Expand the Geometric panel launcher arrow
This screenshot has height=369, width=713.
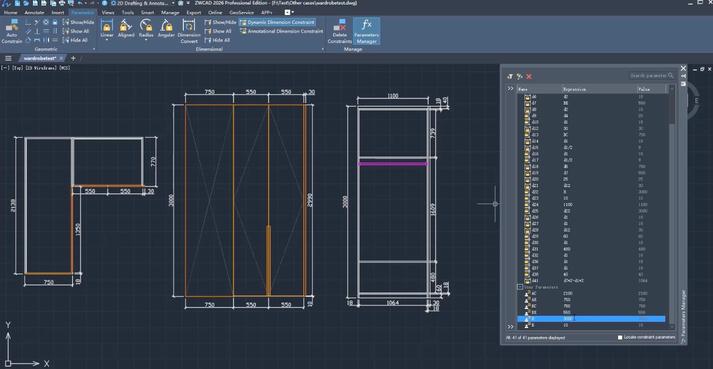[94, 49]
